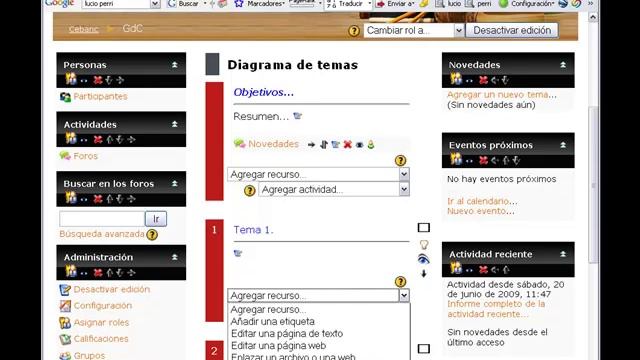Toggle the eye visibility icon for Tema 1
This screenshot has height=360, width=640.
click(424, 259)
